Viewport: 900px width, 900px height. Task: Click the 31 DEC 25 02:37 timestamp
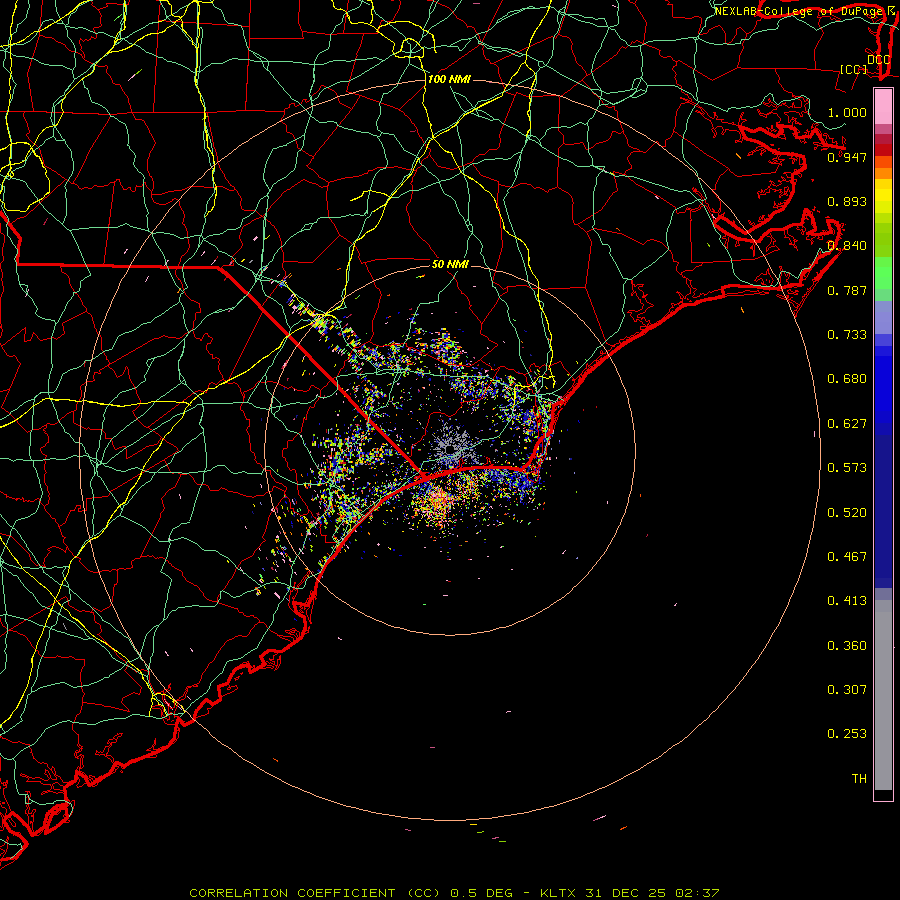click(x=652, y=893)
